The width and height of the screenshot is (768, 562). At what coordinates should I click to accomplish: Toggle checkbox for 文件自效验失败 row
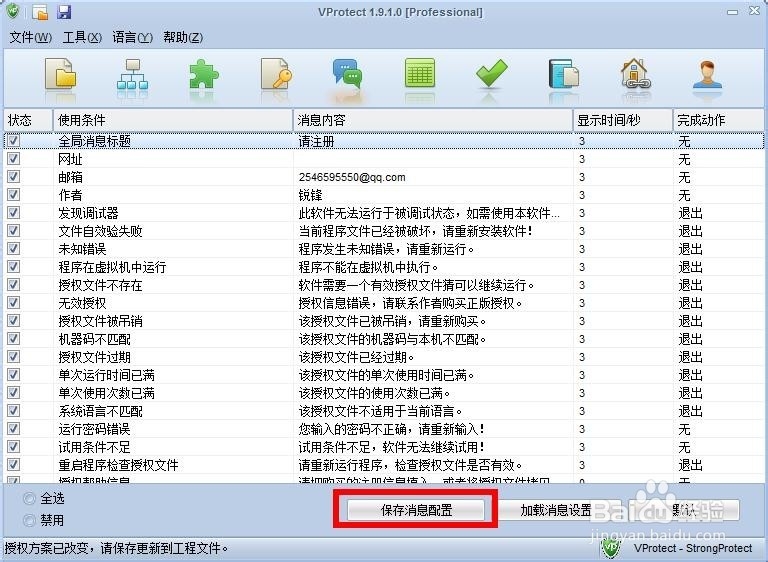click(14, 231)
